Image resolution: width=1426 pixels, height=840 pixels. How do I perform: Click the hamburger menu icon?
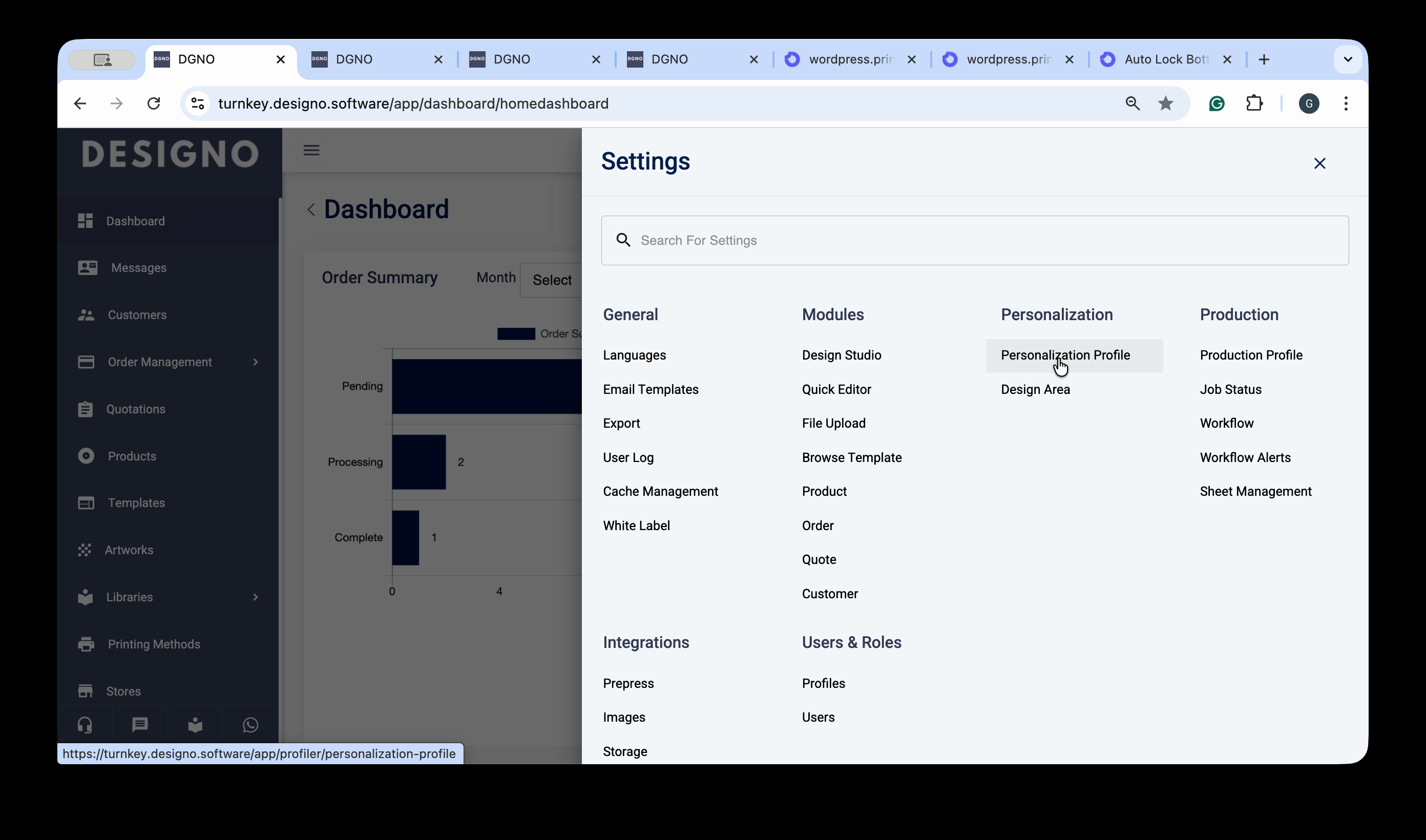pyautogui.click(x=311, y=150)
